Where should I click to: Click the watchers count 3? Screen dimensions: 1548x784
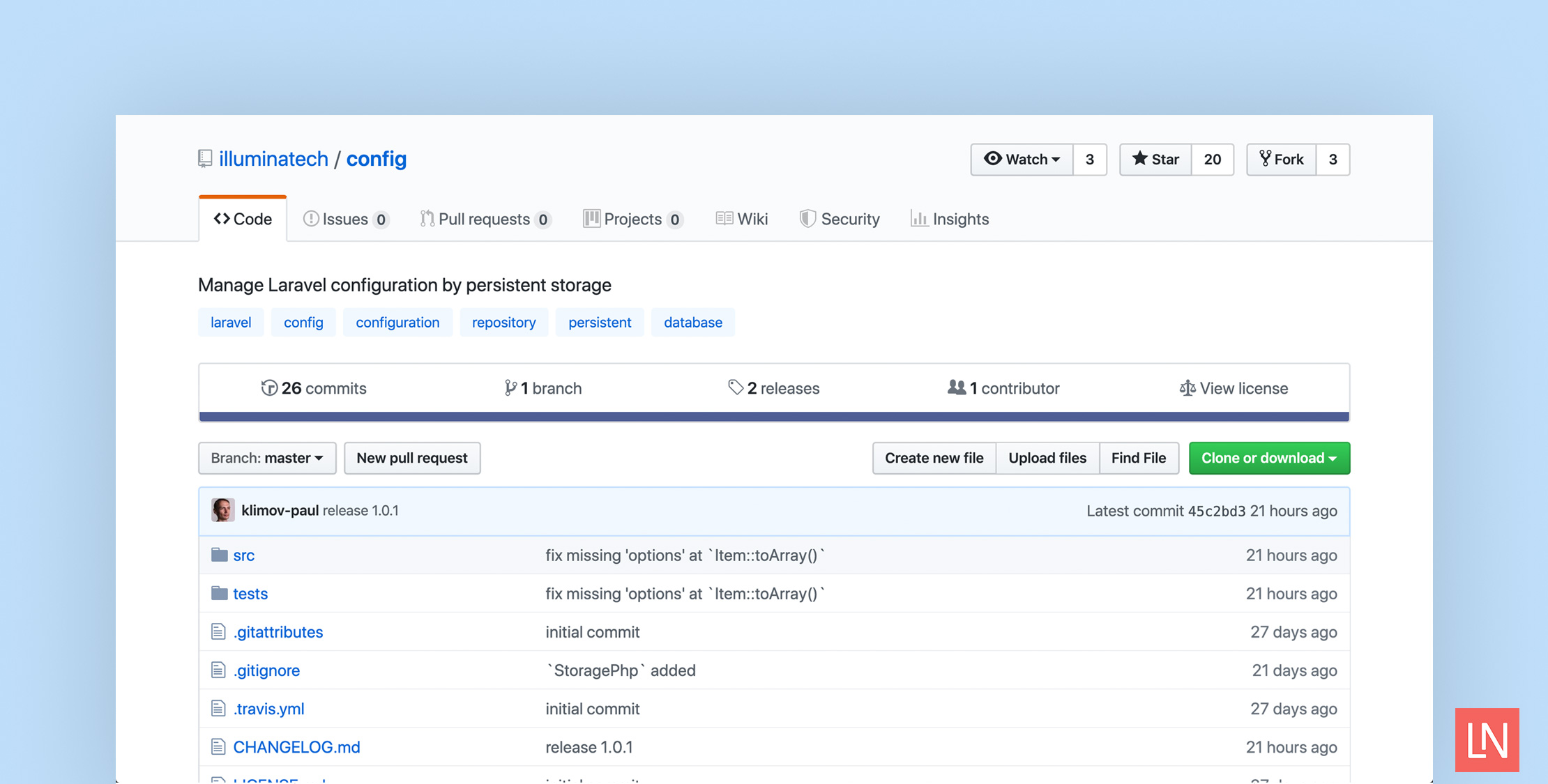[1090, 160]
